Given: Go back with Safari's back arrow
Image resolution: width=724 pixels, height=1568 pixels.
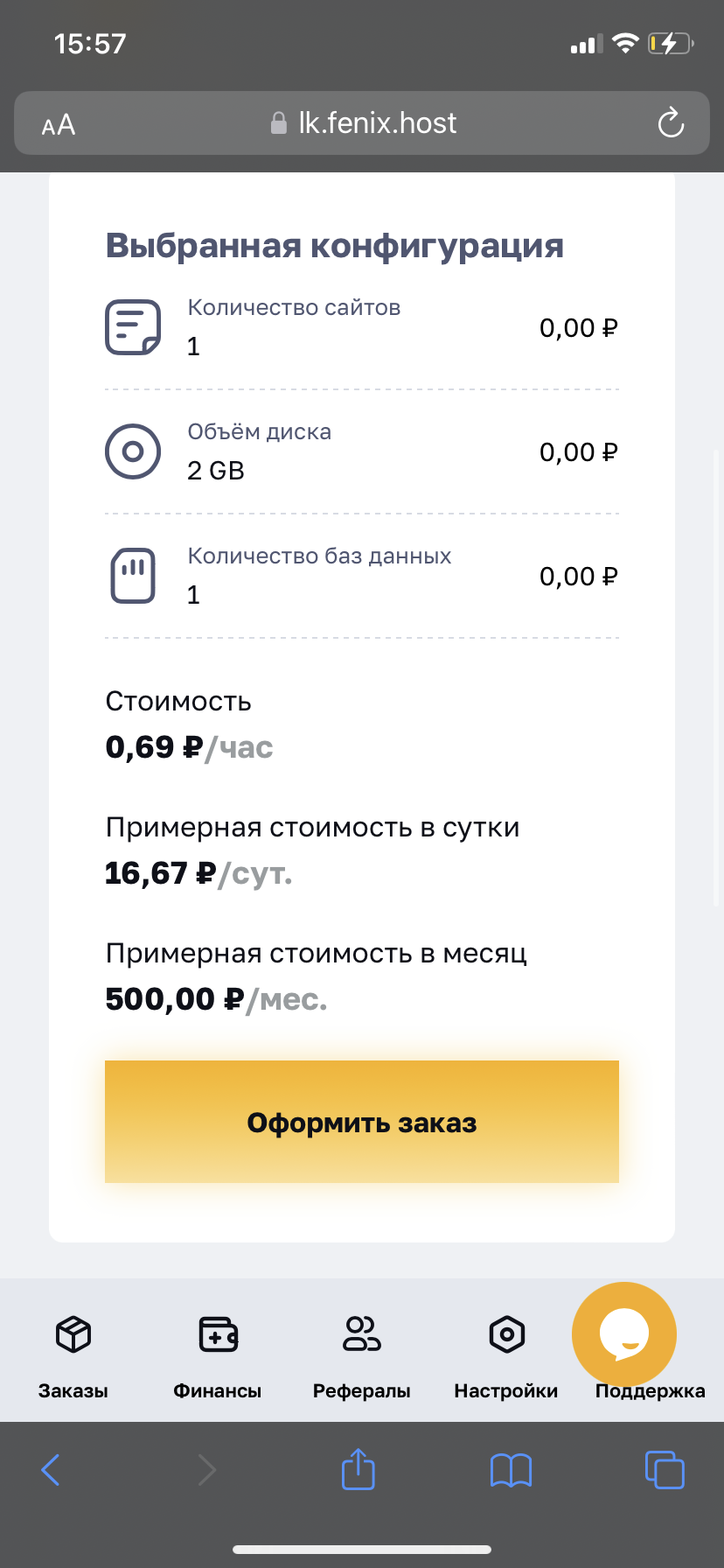Looking at the screenshot, I should point(51,1470).
